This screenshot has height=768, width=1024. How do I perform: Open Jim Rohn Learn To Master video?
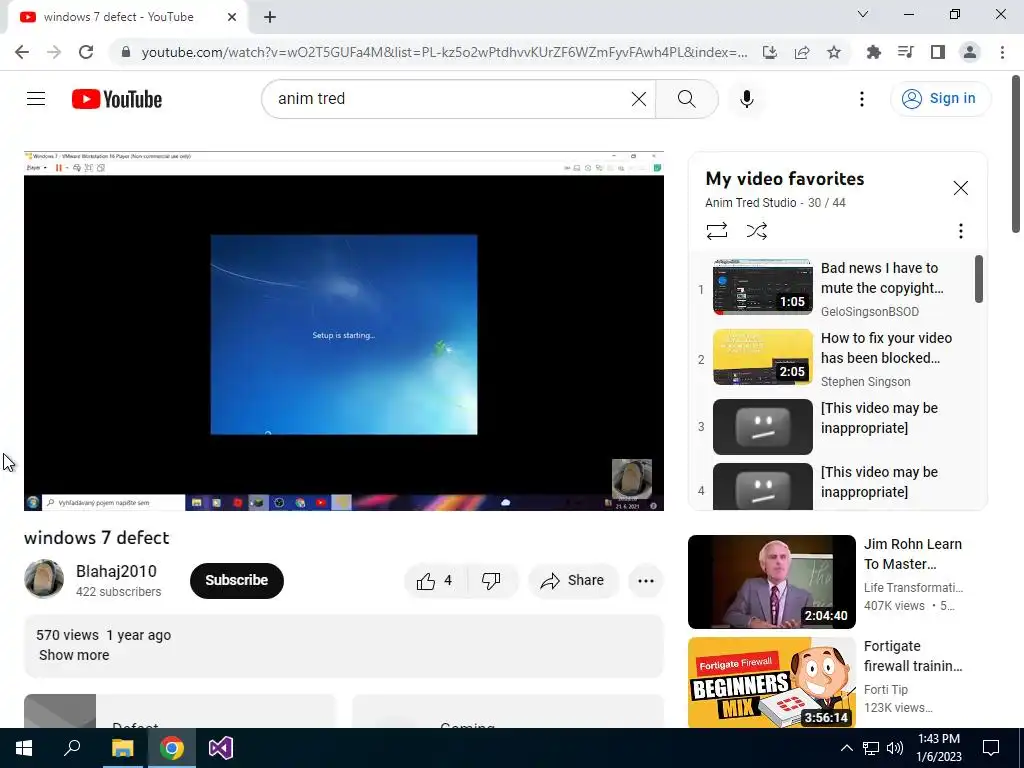tap(837, 581)
